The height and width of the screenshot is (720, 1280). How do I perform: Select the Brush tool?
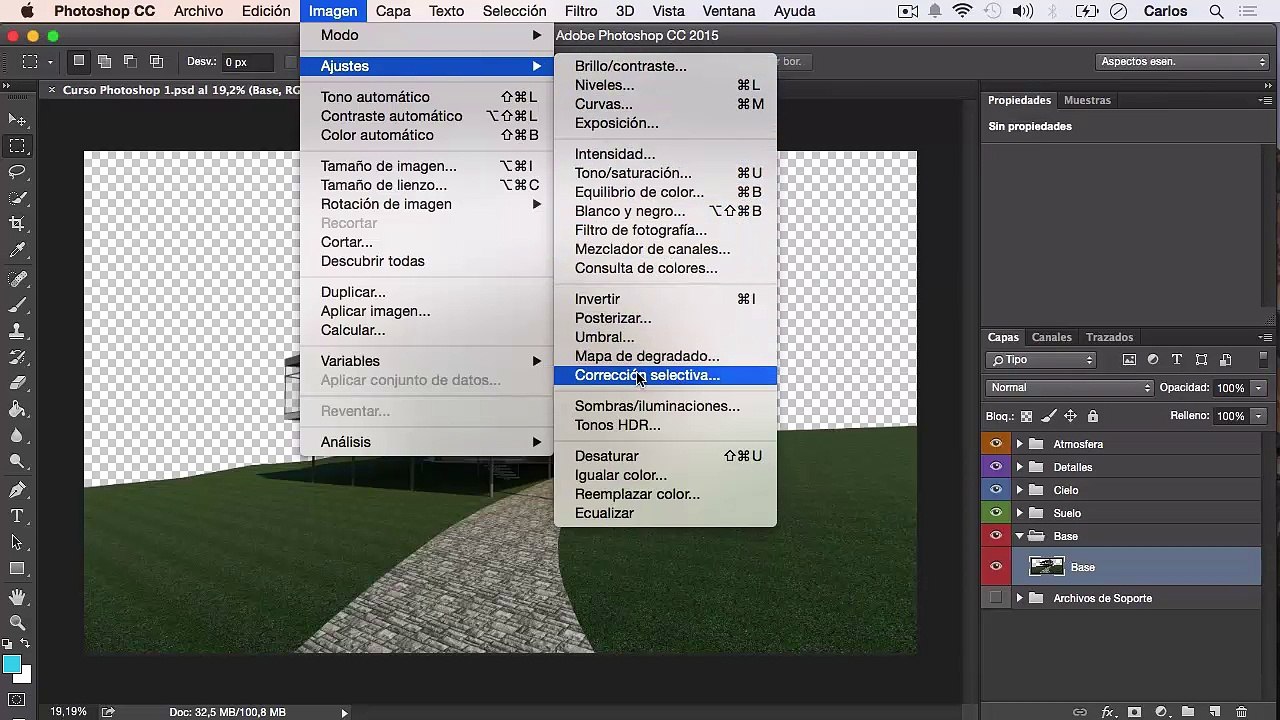tap(17, 305)
